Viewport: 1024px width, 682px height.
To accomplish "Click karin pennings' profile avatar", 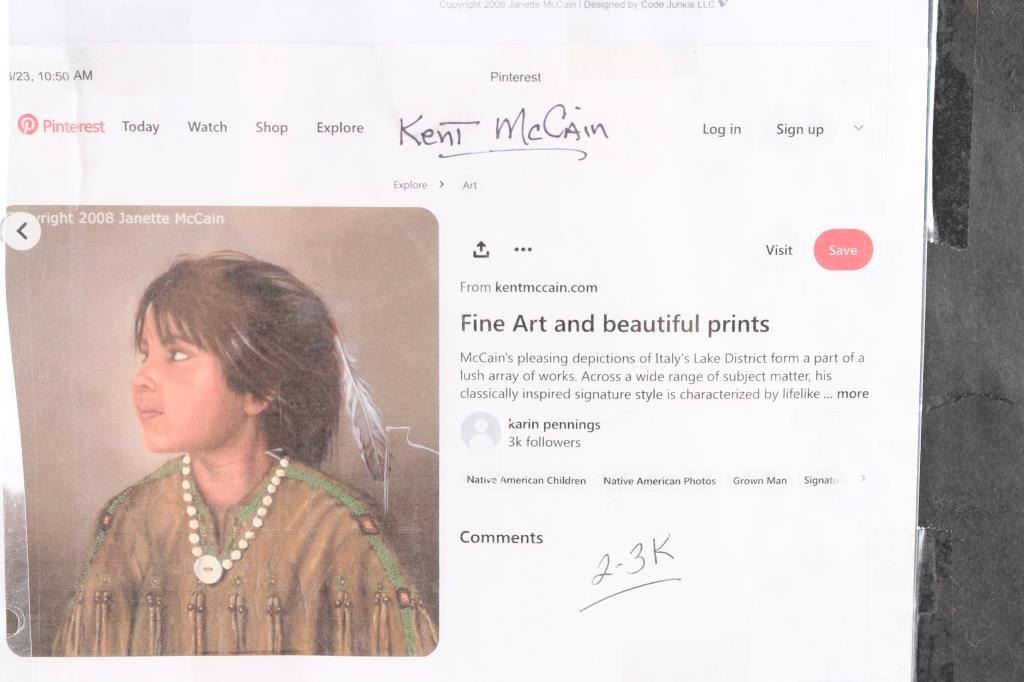I will (x=480, y=432).
